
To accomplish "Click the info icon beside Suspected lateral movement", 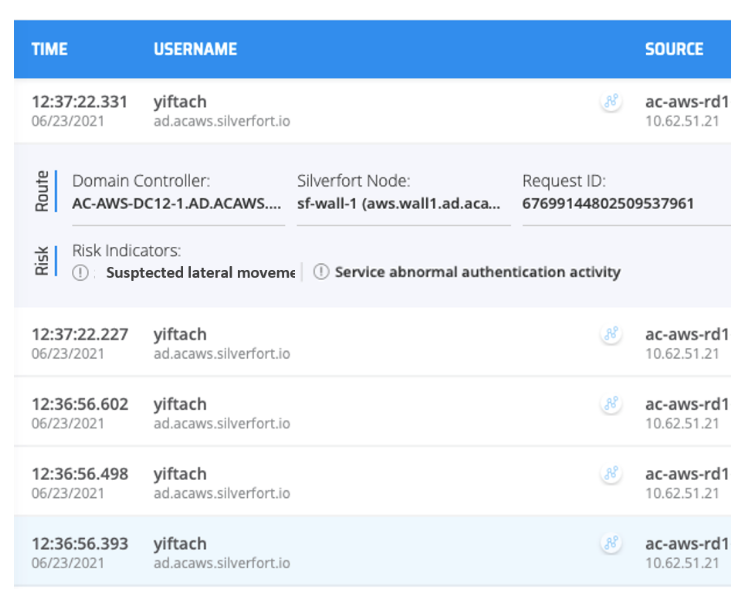I will tap(81, 272).
